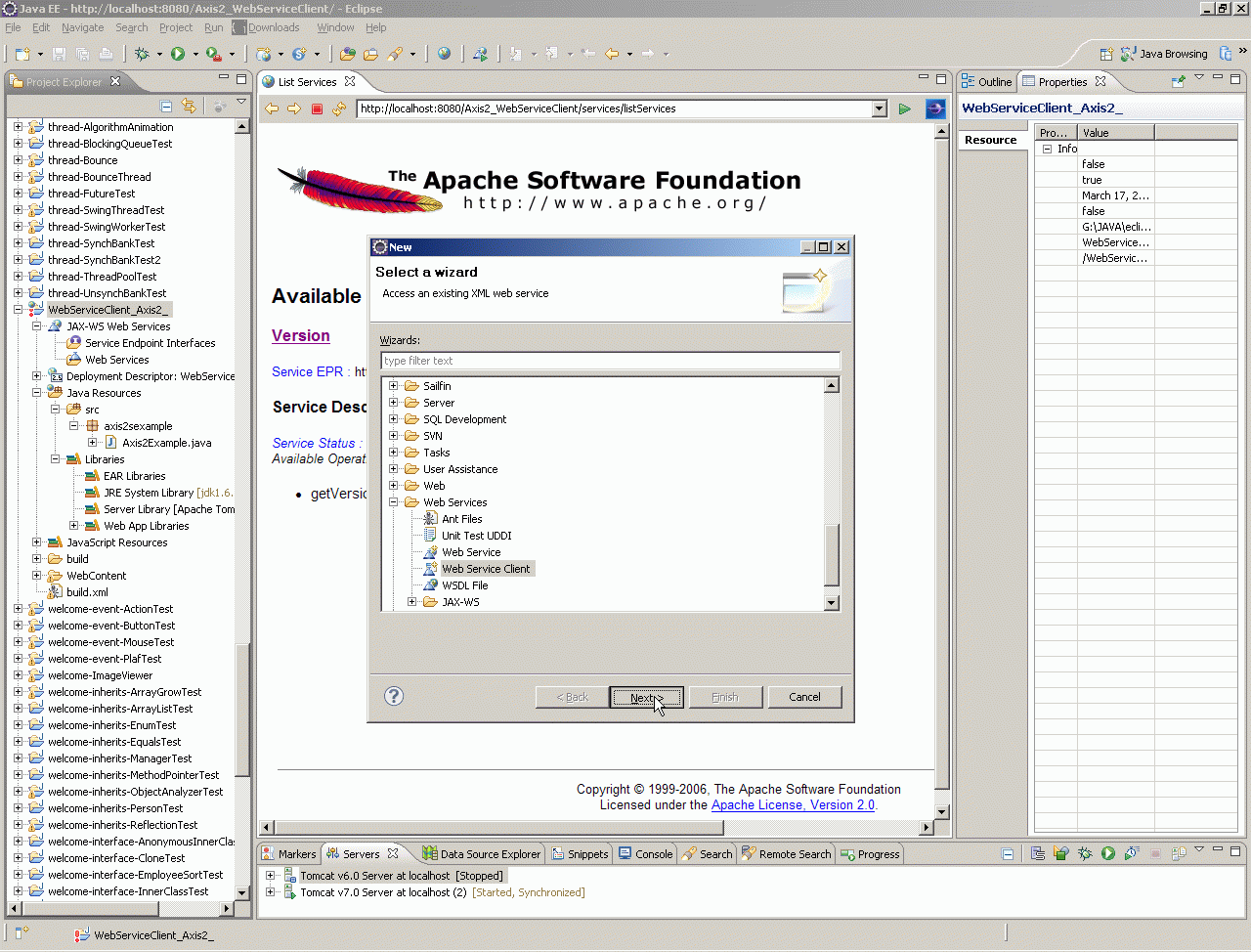Select WSDL File in wizard list

(464, 585)
